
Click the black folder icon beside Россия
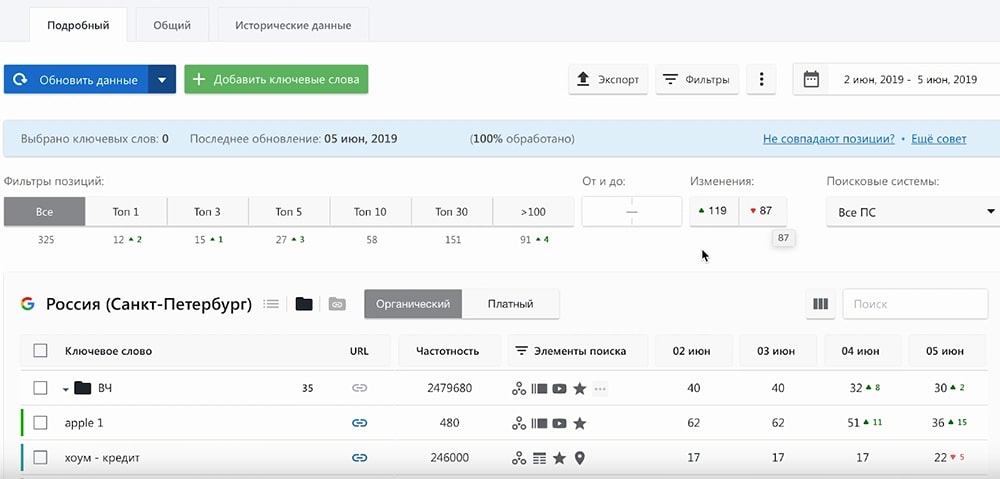coord(304,304)
